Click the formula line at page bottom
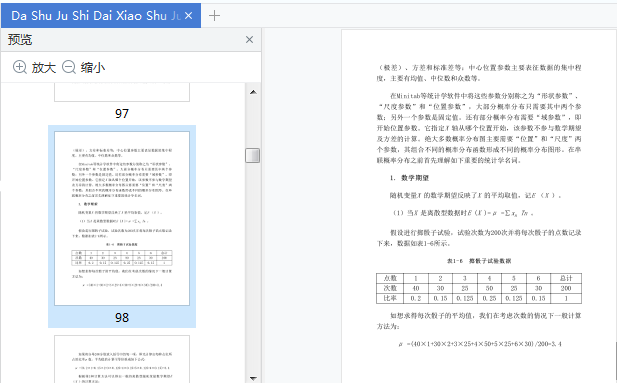Viewport: 617px width, 383px height. tap(480, 344)
